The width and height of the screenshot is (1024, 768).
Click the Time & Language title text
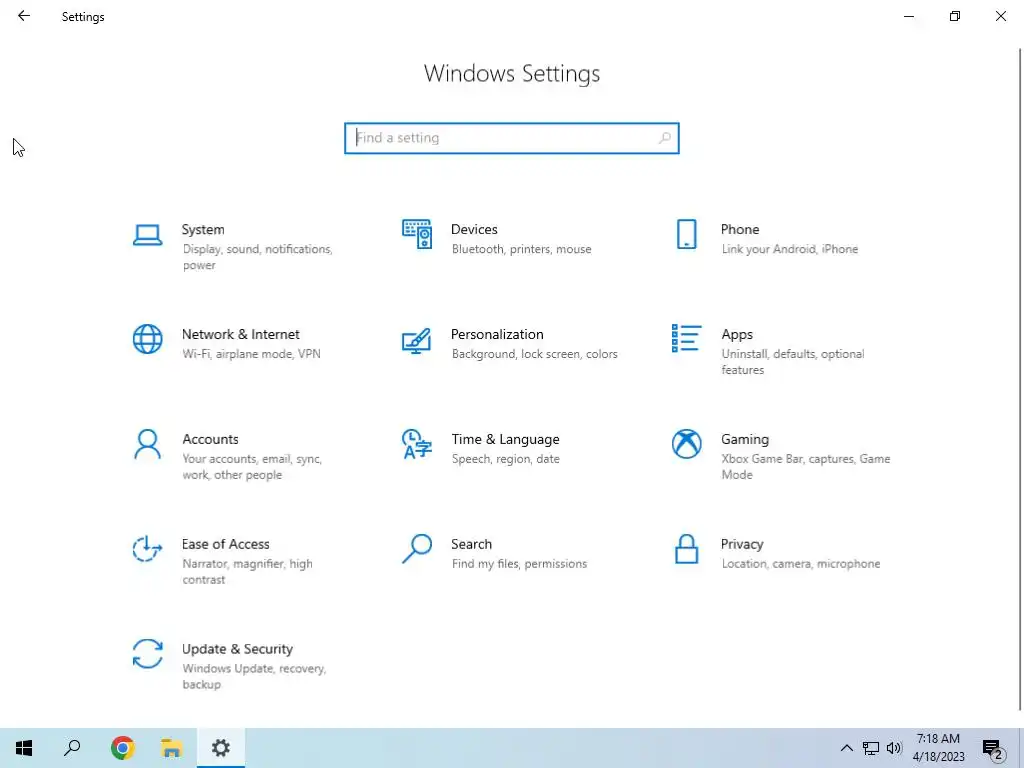point(505,439)
